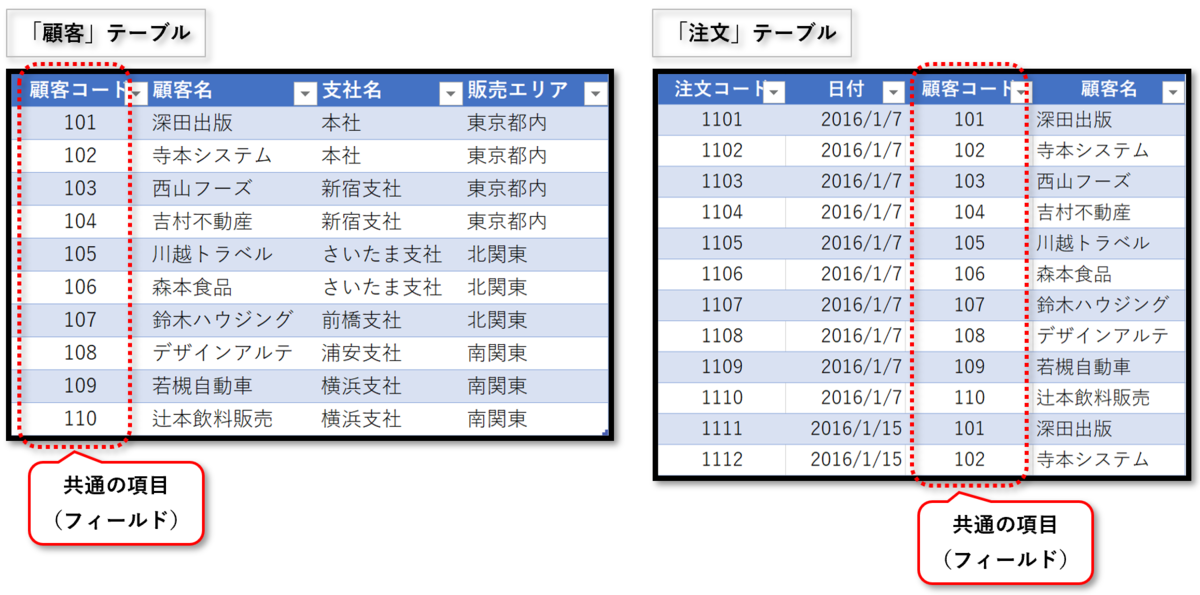1200x595 pixels.
Task: Click 深田出版 in order 1111 row
Action: [1073, 429]
